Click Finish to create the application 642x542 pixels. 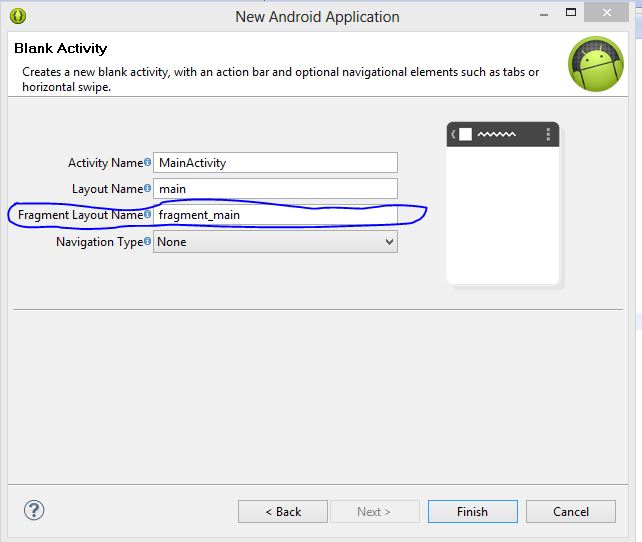pyautogui.click(x=472, y=512)
